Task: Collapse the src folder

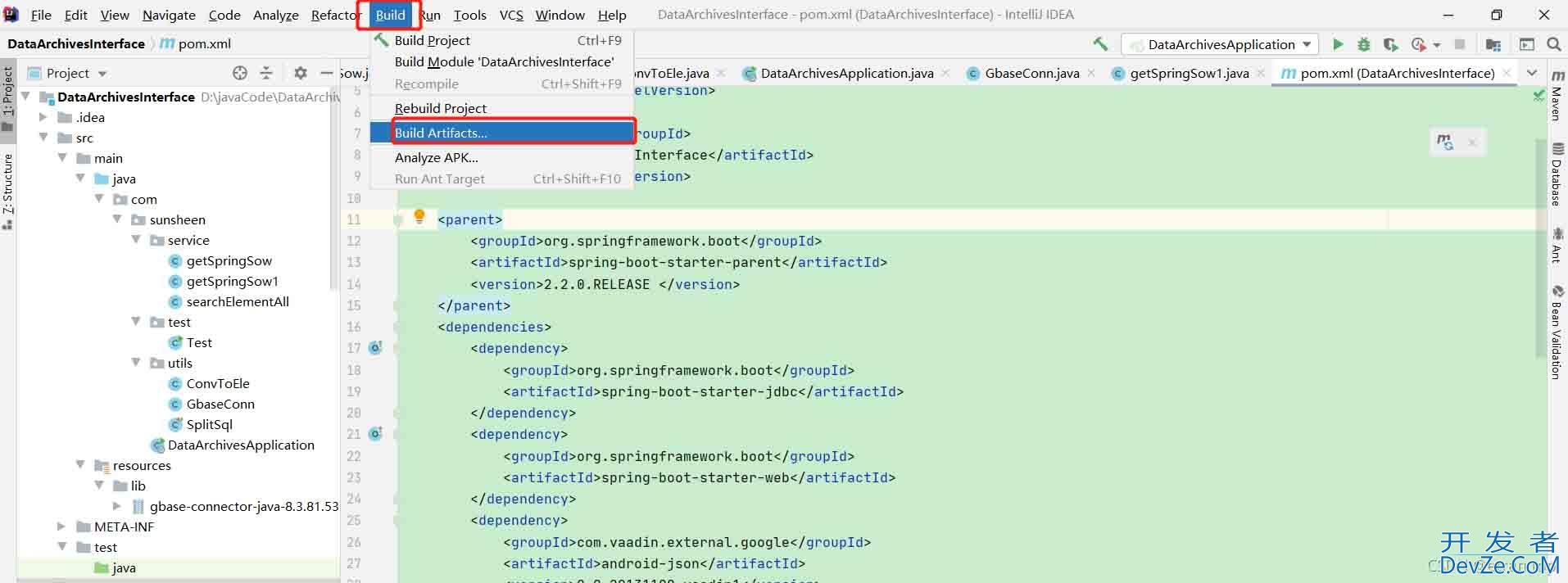Action: tap(43, 138)
